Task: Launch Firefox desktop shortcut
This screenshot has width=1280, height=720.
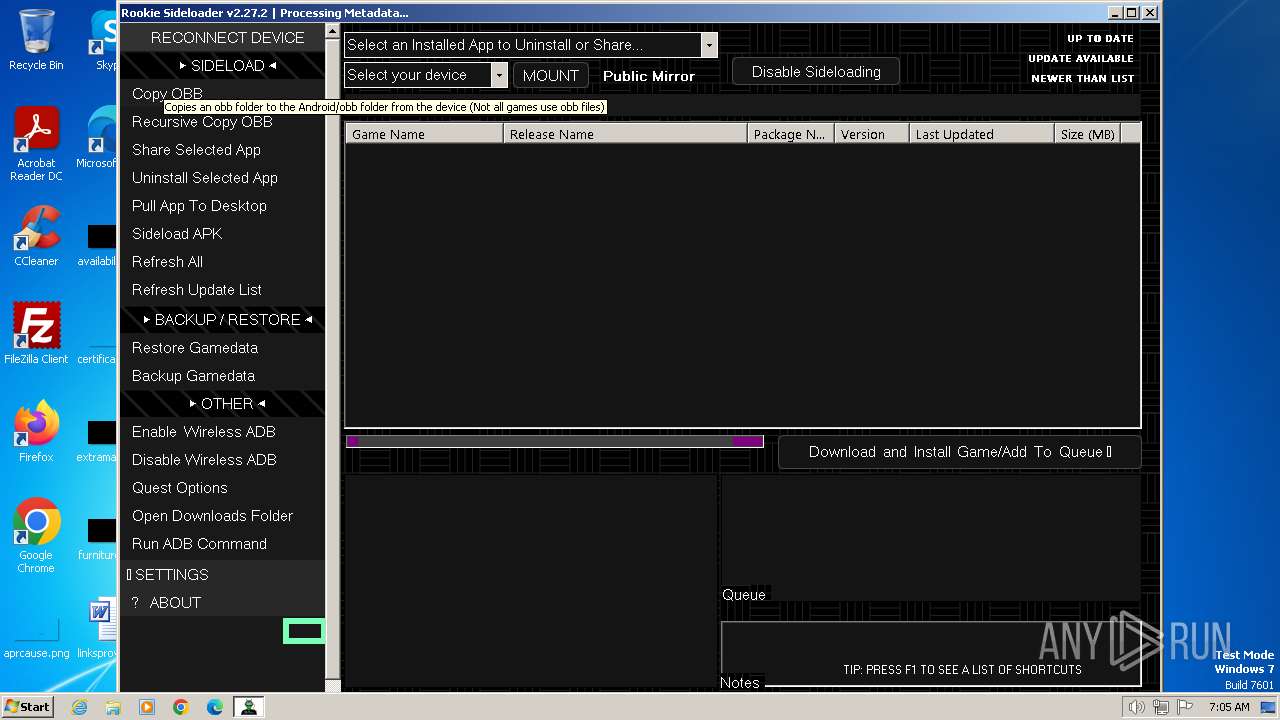Action: click(x=36, y=431)
